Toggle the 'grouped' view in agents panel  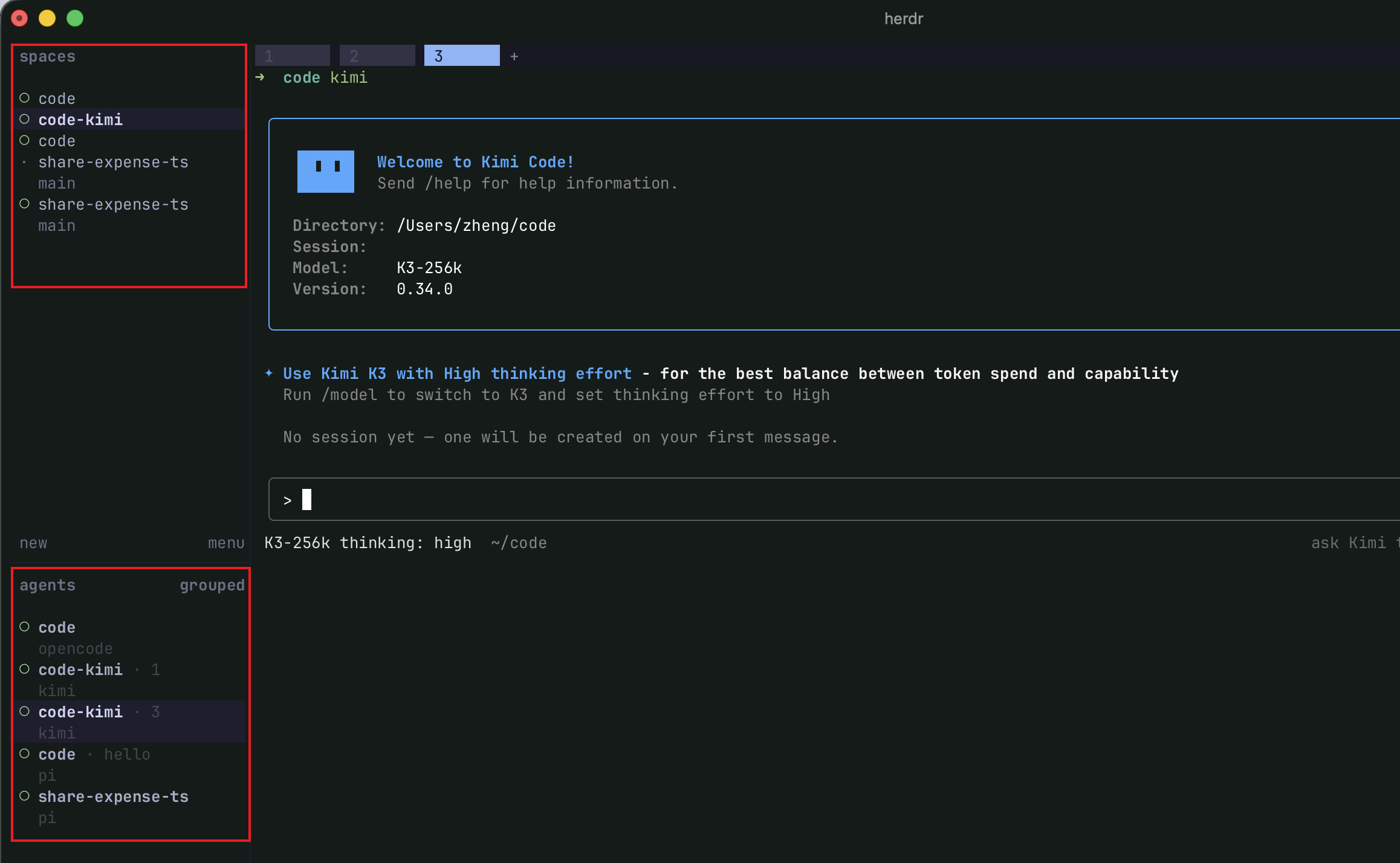[x=212, y=585]
